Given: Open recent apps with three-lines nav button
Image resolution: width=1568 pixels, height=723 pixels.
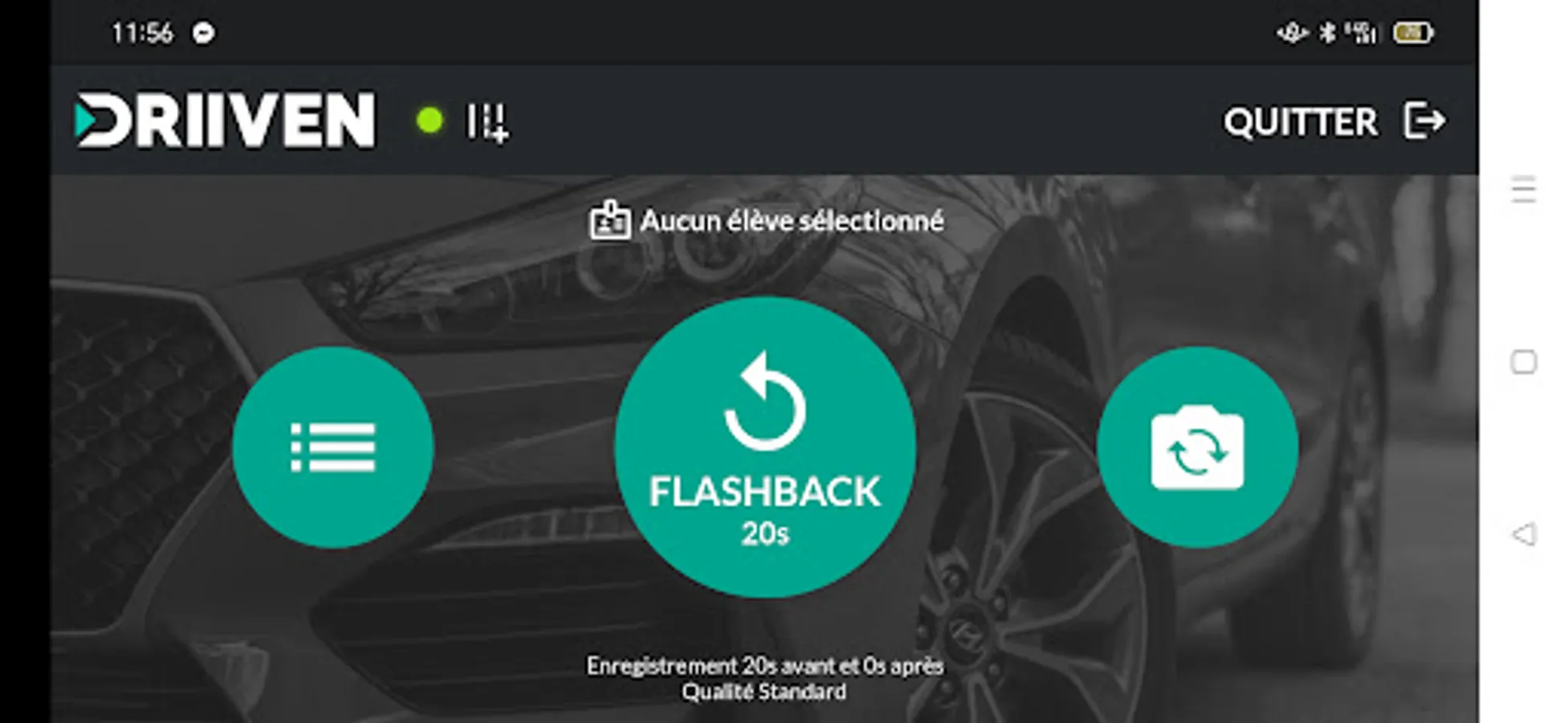Looking at the screenshot, I should click(x=1523, y=190).
